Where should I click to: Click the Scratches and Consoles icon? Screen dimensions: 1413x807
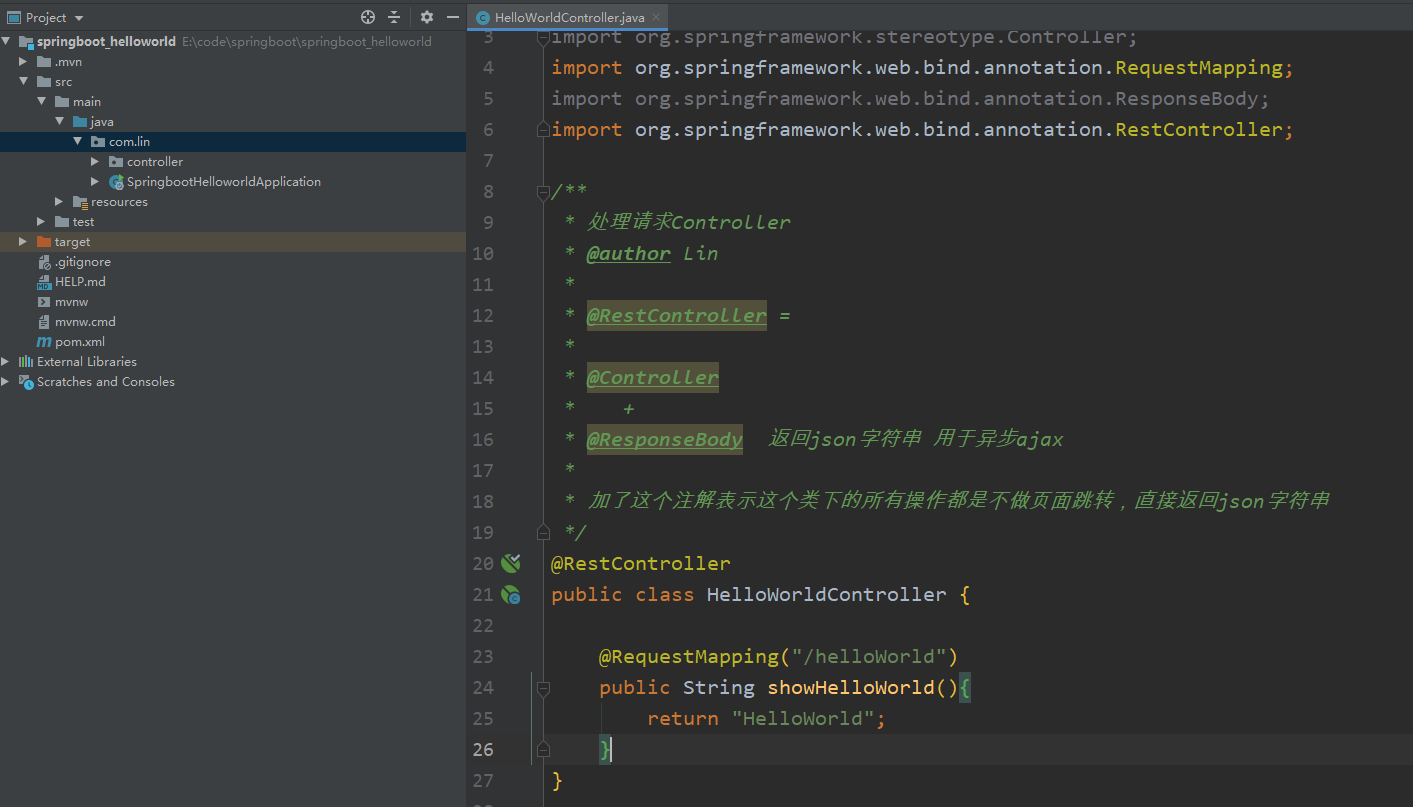(x=25, y=381)
